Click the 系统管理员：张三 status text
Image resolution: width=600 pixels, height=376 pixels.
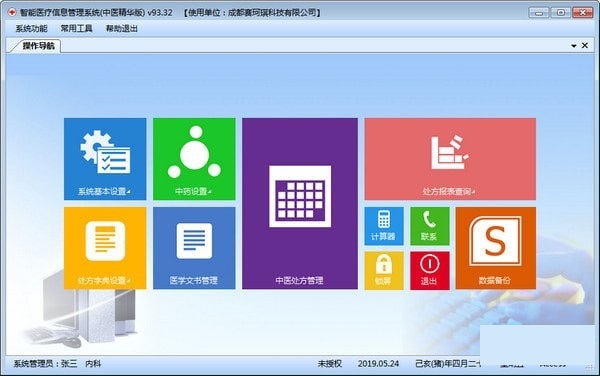(x=46, y=364)
